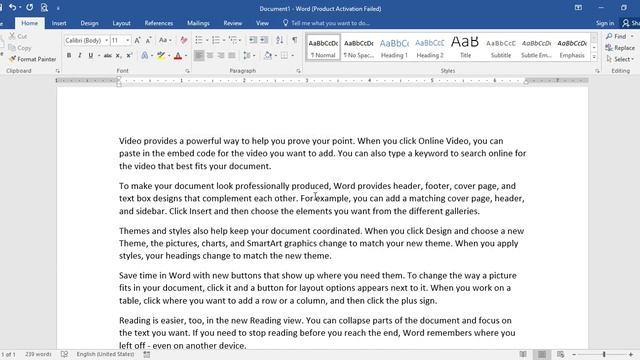Activate the Format Painter
This screenshot has height=360, width=640.
[32, 59]
